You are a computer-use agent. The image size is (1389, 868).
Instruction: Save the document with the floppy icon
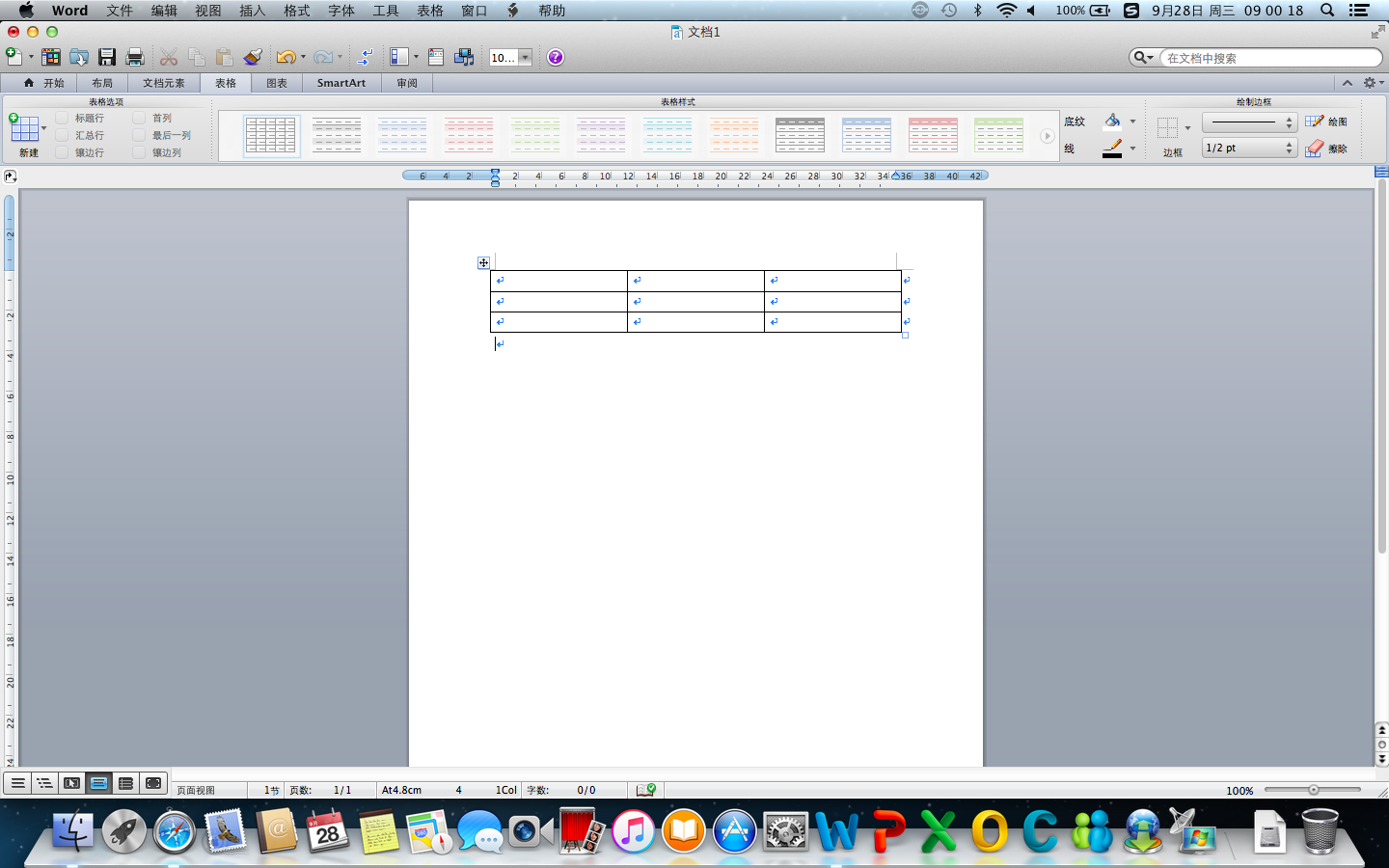coord(107,57)
